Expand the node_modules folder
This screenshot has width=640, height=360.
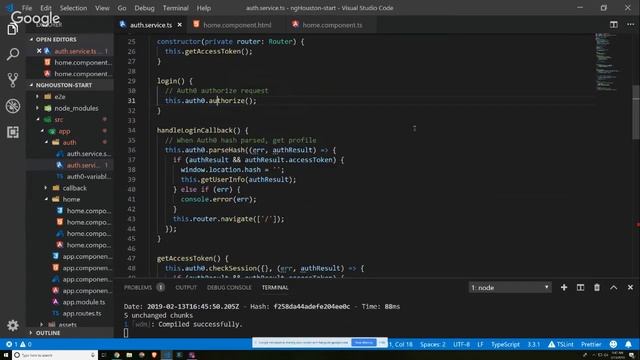76,108
